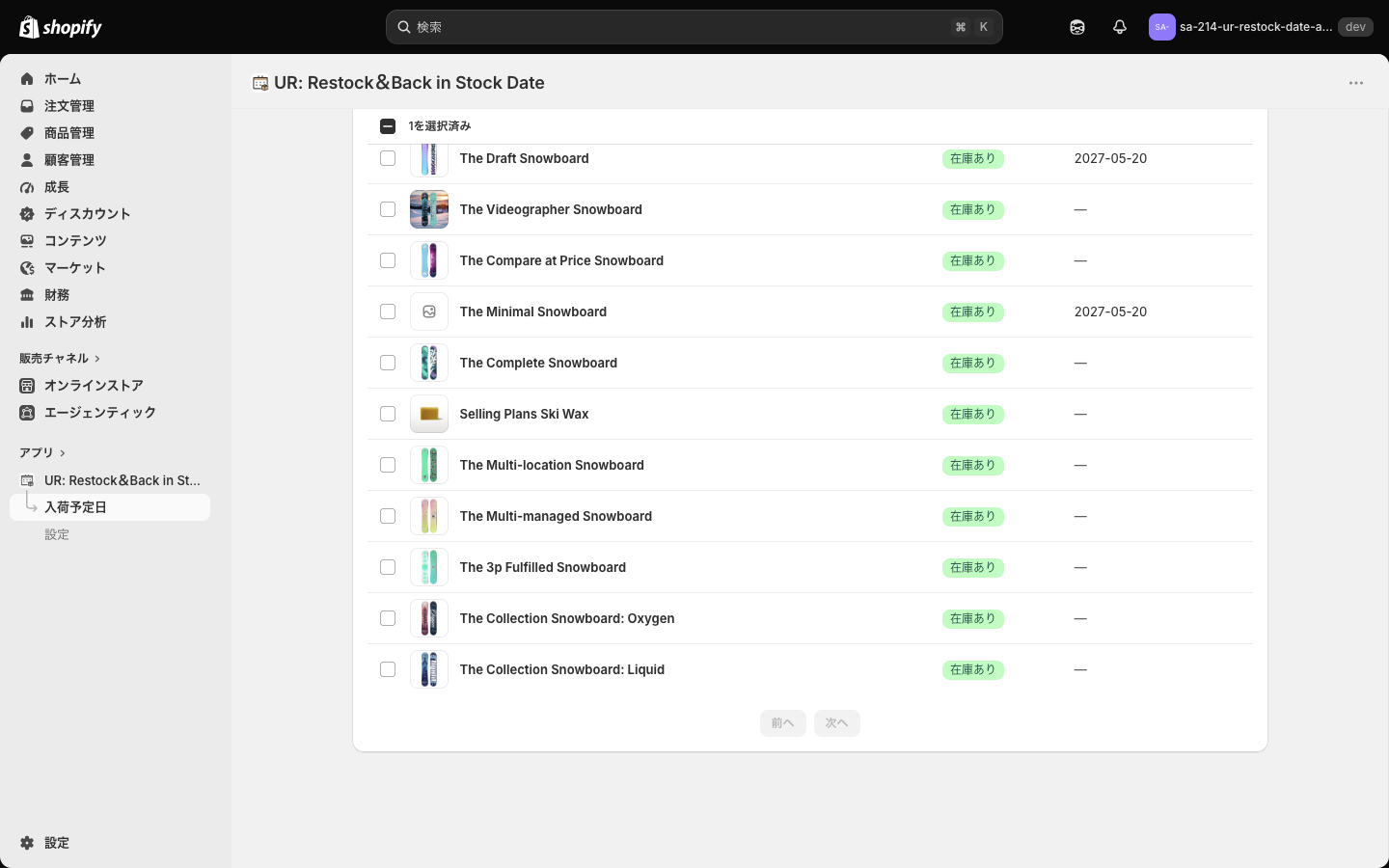Open the Sidekick assistant icon

pos(1077,27)
